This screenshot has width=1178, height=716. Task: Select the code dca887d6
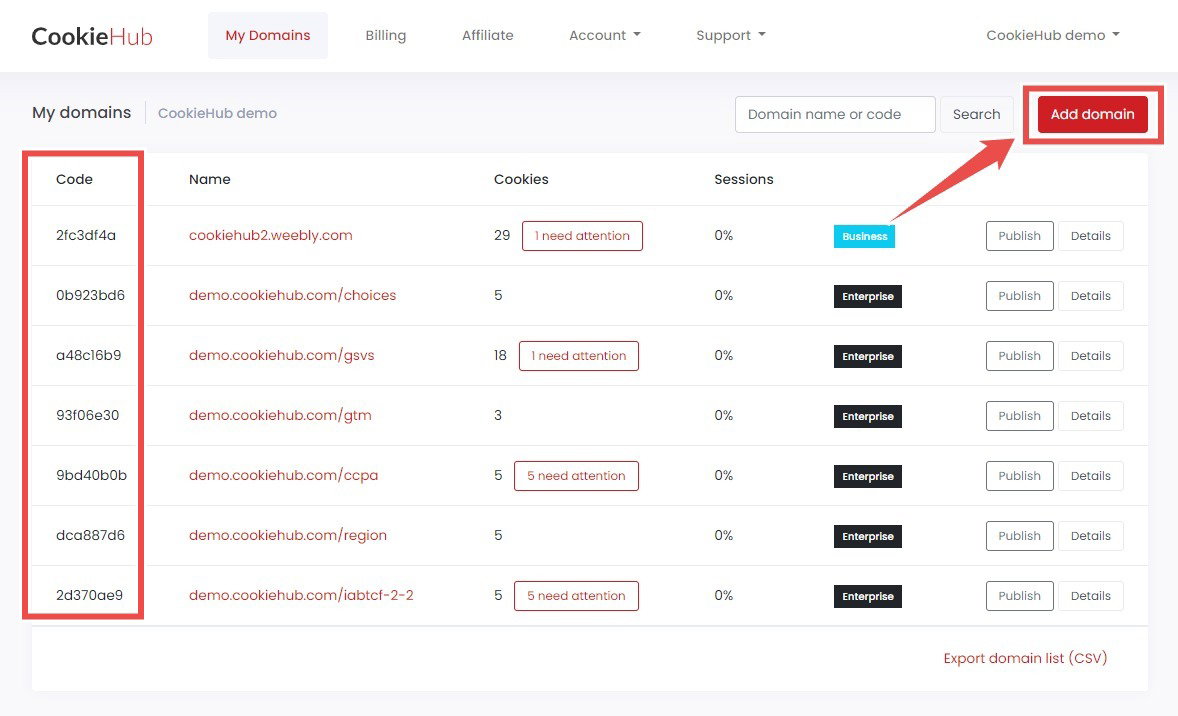pyautogui.click(x=90, y=536)
